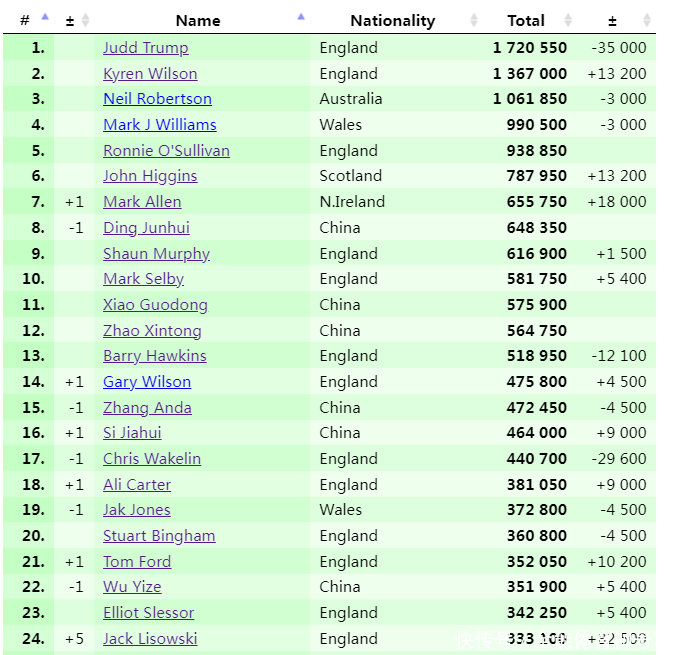Go to Mark J Williams' profile
The image size is (673, 655).
tap(159, 125)
